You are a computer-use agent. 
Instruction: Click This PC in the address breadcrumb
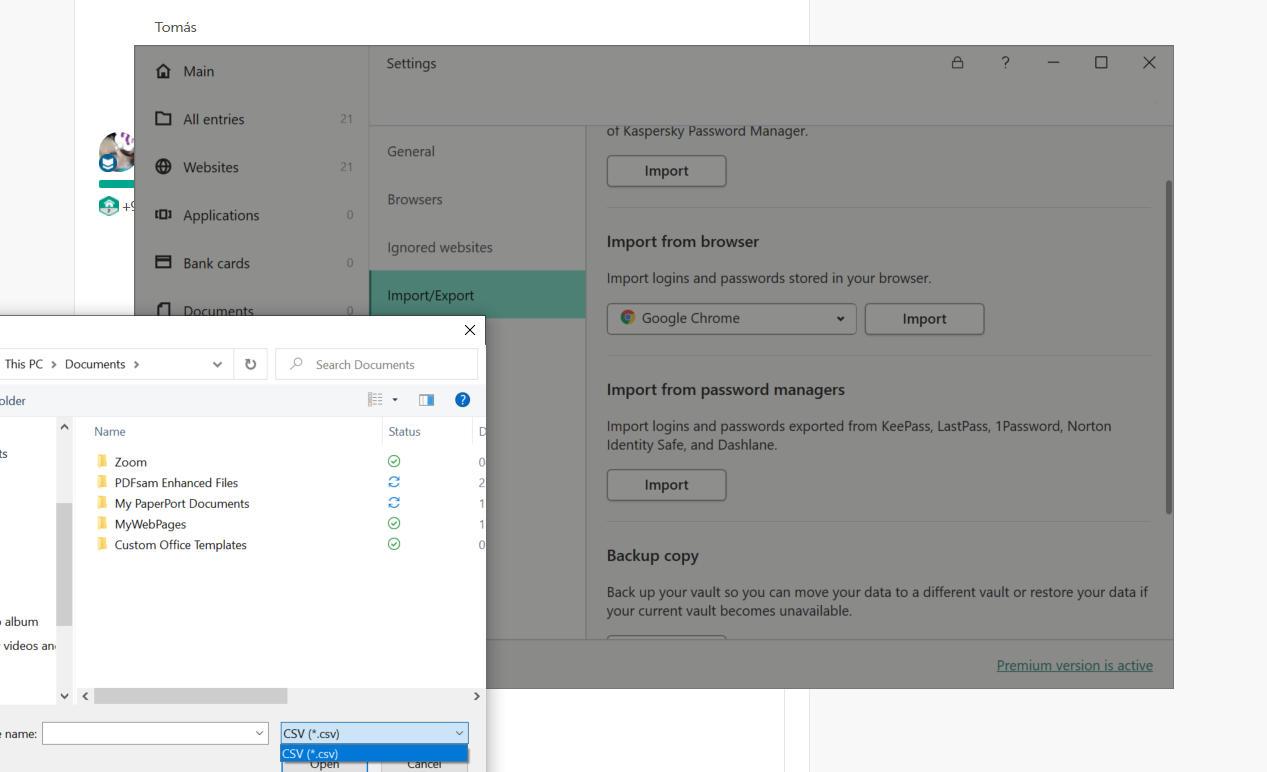[x=24, y=364]
